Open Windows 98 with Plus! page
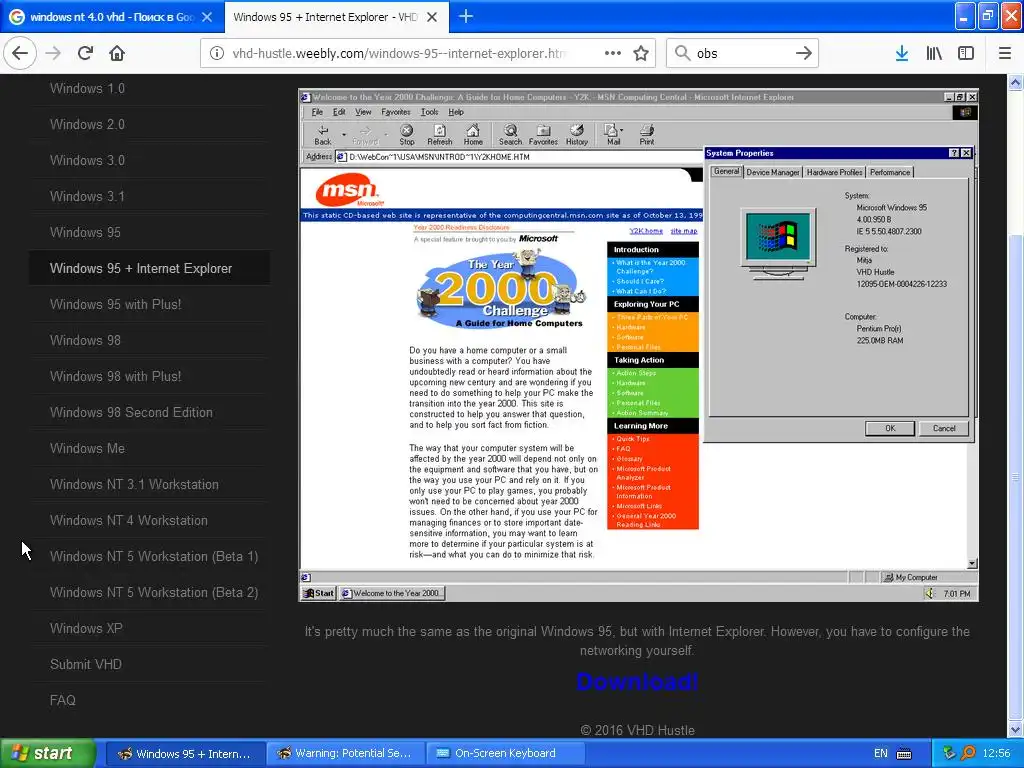 [116, 376]
